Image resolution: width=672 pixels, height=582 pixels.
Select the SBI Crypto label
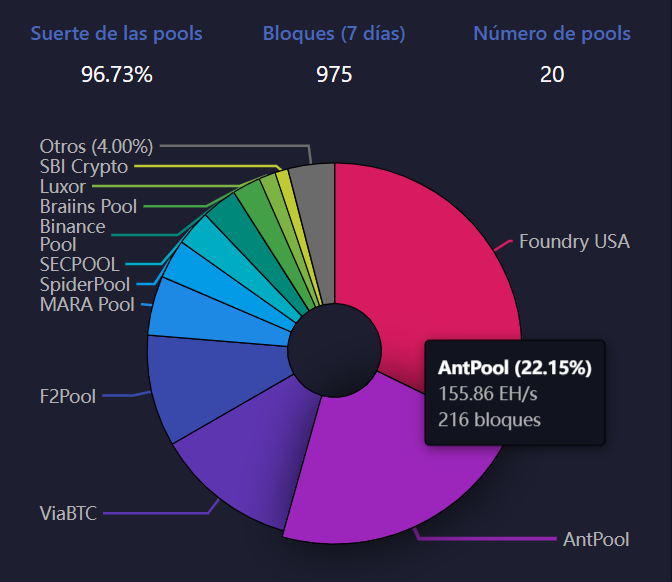click(x=84, y=167)
